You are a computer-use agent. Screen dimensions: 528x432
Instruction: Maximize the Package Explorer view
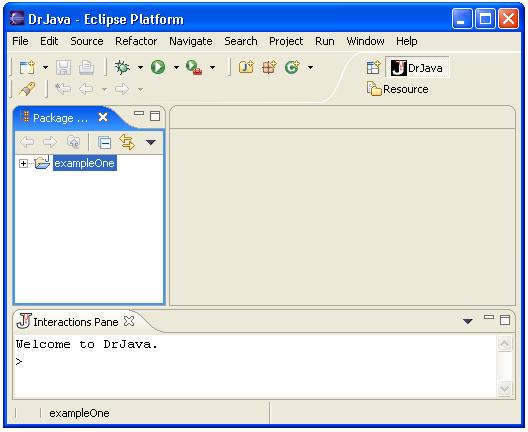(x=155, y=116)
